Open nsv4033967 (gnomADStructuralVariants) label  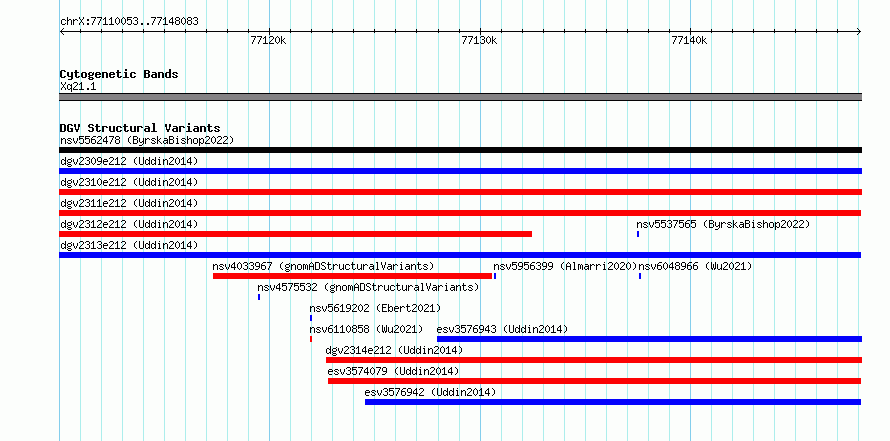pyautogui.click(x=323, y=266)
